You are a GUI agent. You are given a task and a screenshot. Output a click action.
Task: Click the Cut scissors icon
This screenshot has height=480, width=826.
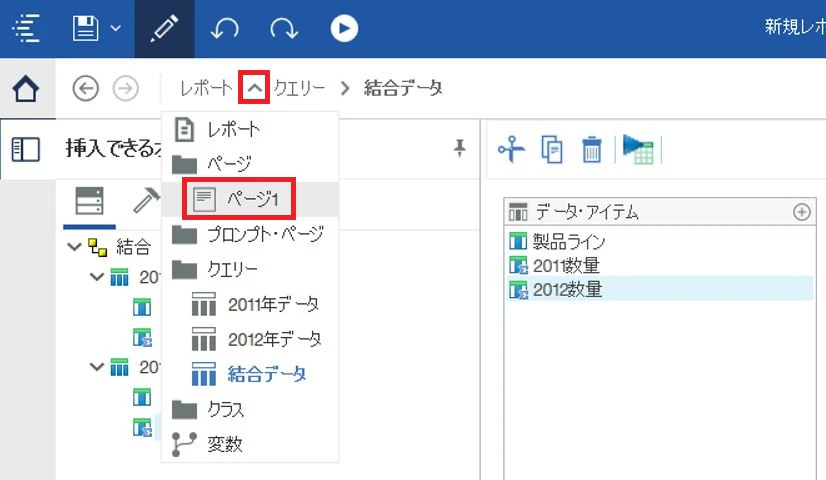(x=511, y=150)
